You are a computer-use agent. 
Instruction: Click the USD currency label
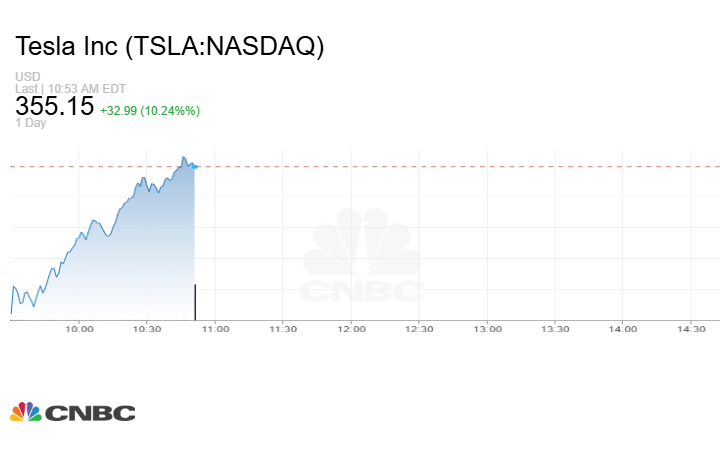27,76
